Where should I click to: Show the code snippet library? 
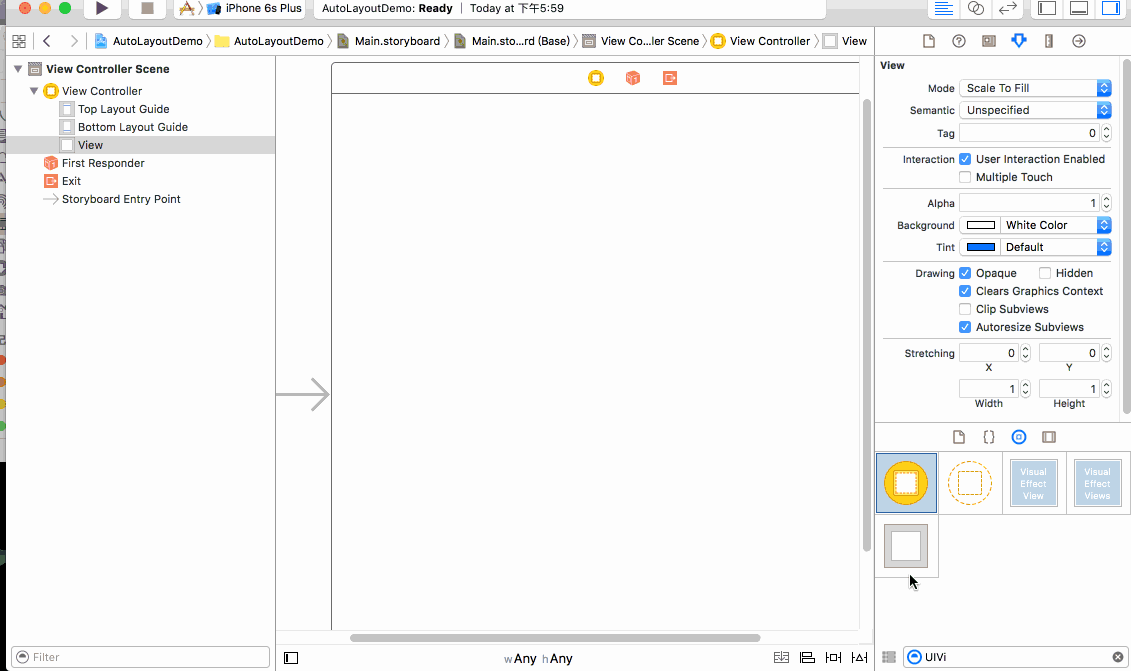coord(989,437)
